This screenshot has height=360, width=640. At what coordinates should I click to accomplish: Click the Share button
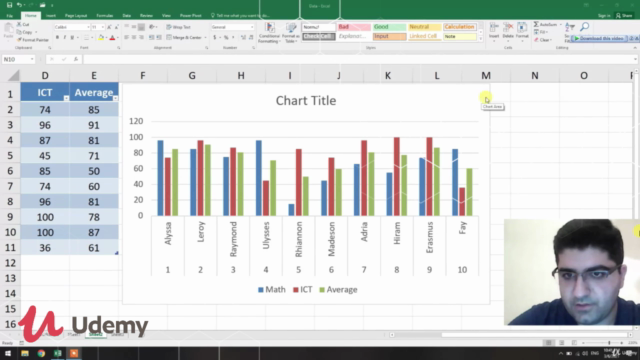(x=624, y=16)
